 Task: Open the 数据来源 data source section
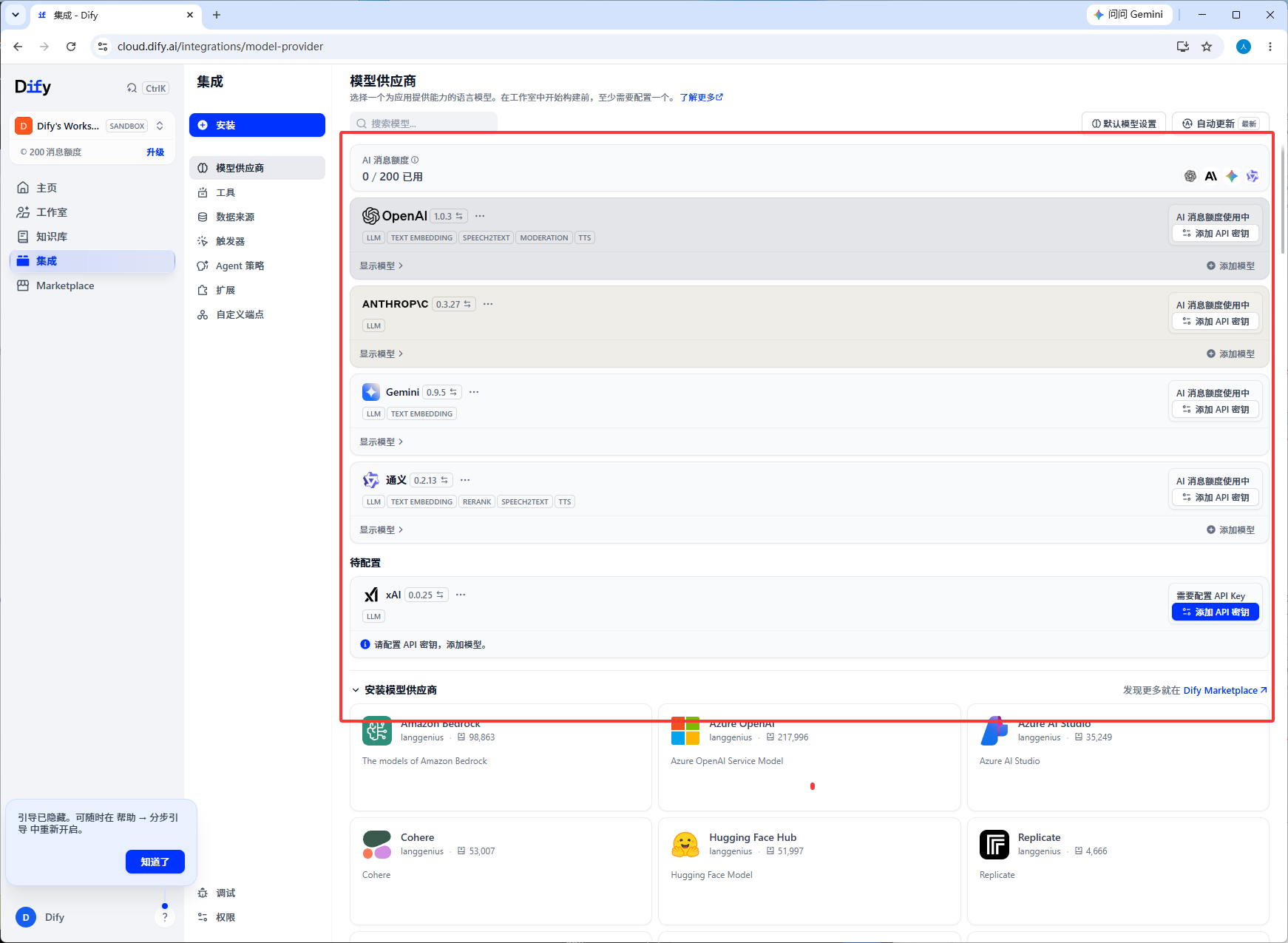(x=257, y=217)
